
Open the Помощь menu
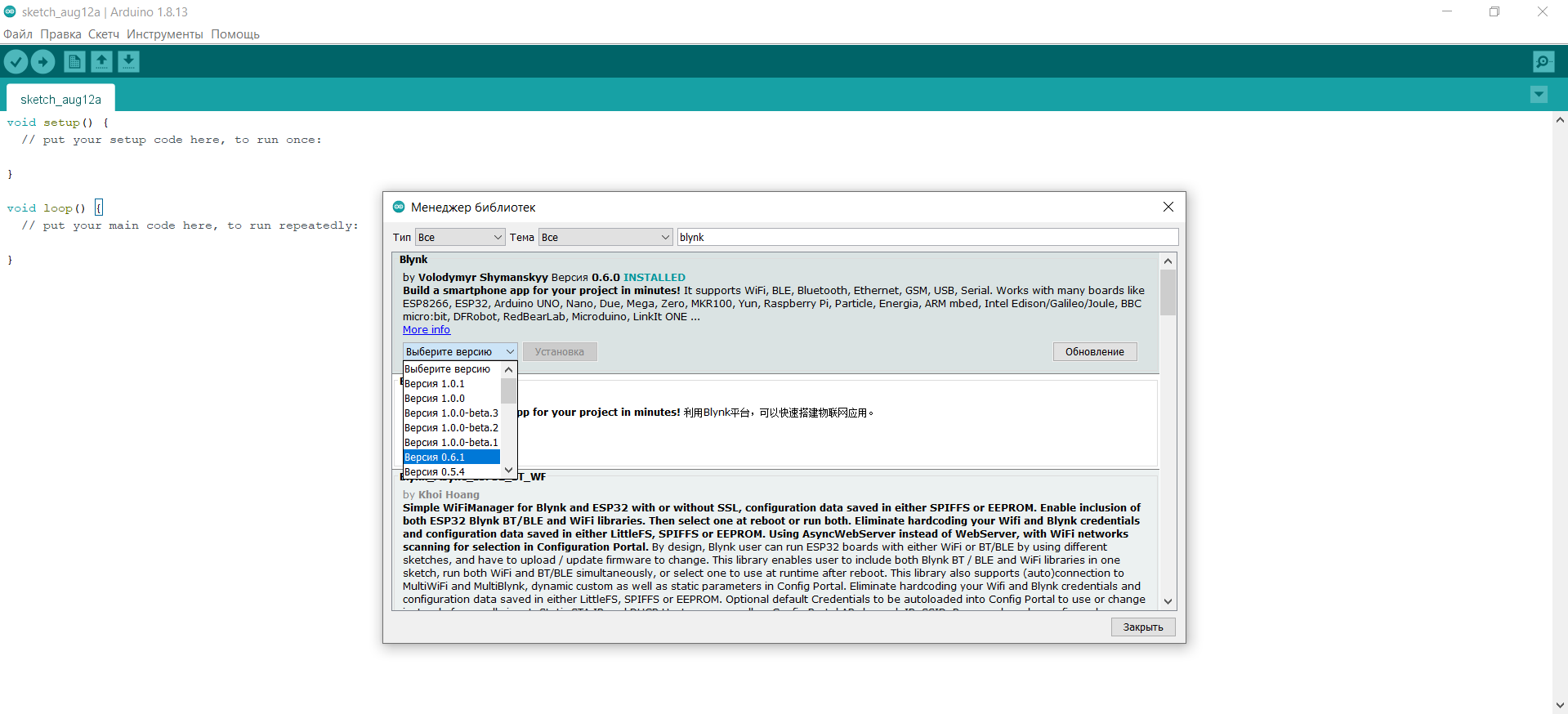click(x=235, y=34)
